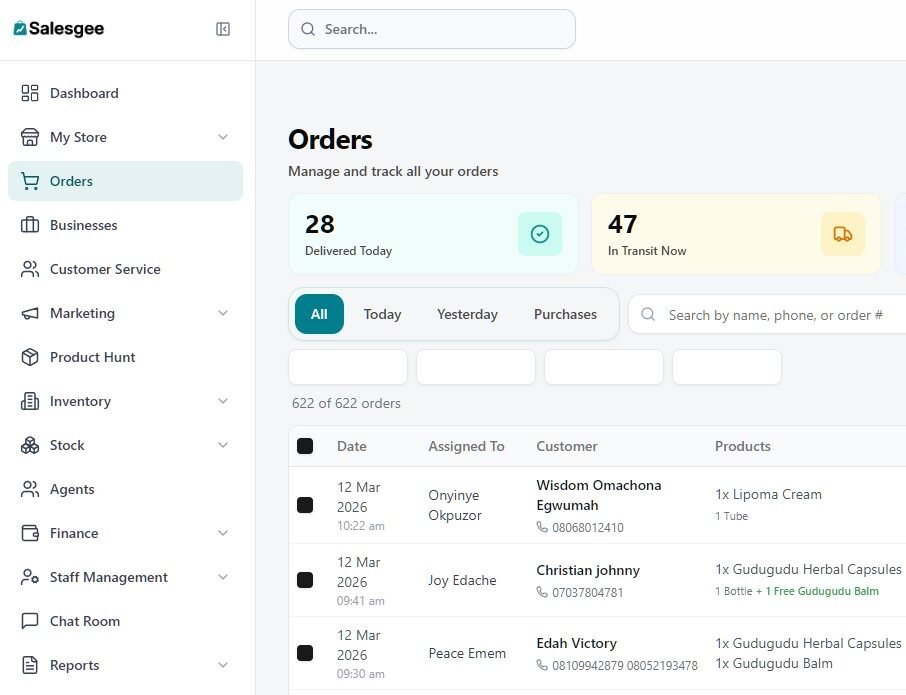Image resolution: width=906 pixels, height=695 pixels.
Task: Open Customer Service people icon
Action: point(30,269)
